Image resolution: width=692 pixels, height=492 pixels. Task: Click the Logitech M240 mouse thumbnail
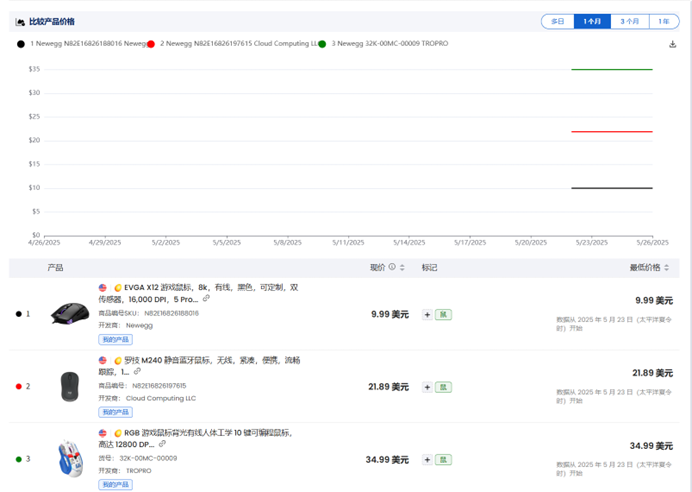point(70,387)
